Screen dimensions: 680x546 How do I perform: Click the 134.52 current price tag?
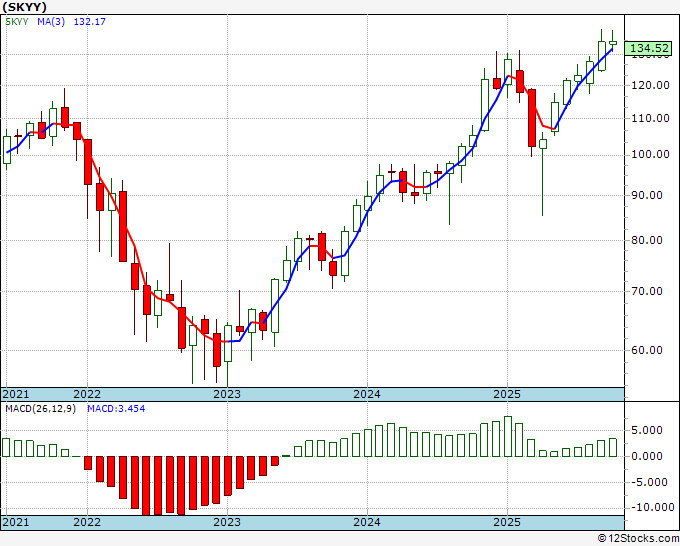click(x=649, y=48)
